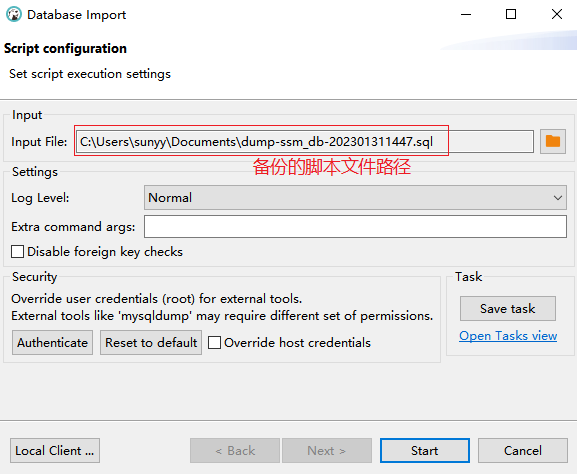Screen dimensions: 577x474
Task: Minimize the Database Import window
Action: [x=466, y=15]
